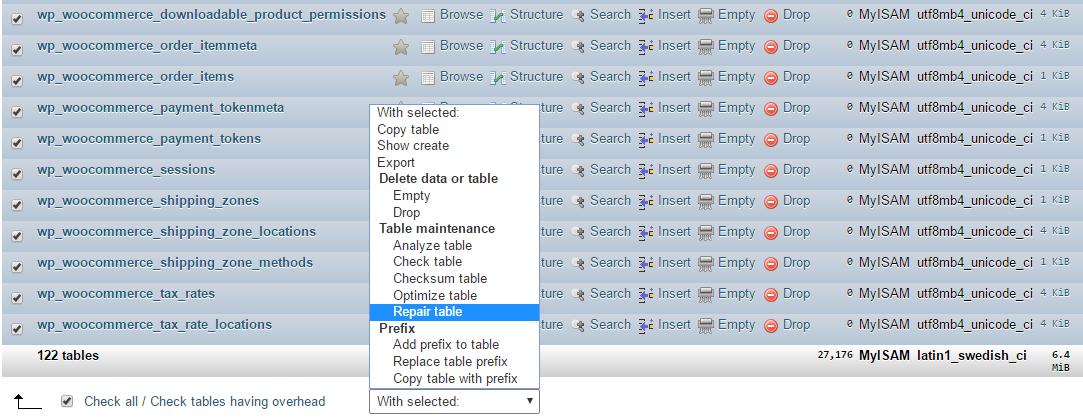Click the up arrow beside Check all
Viewport: 1083px width, 419px height.
click(x=28, y=401)
